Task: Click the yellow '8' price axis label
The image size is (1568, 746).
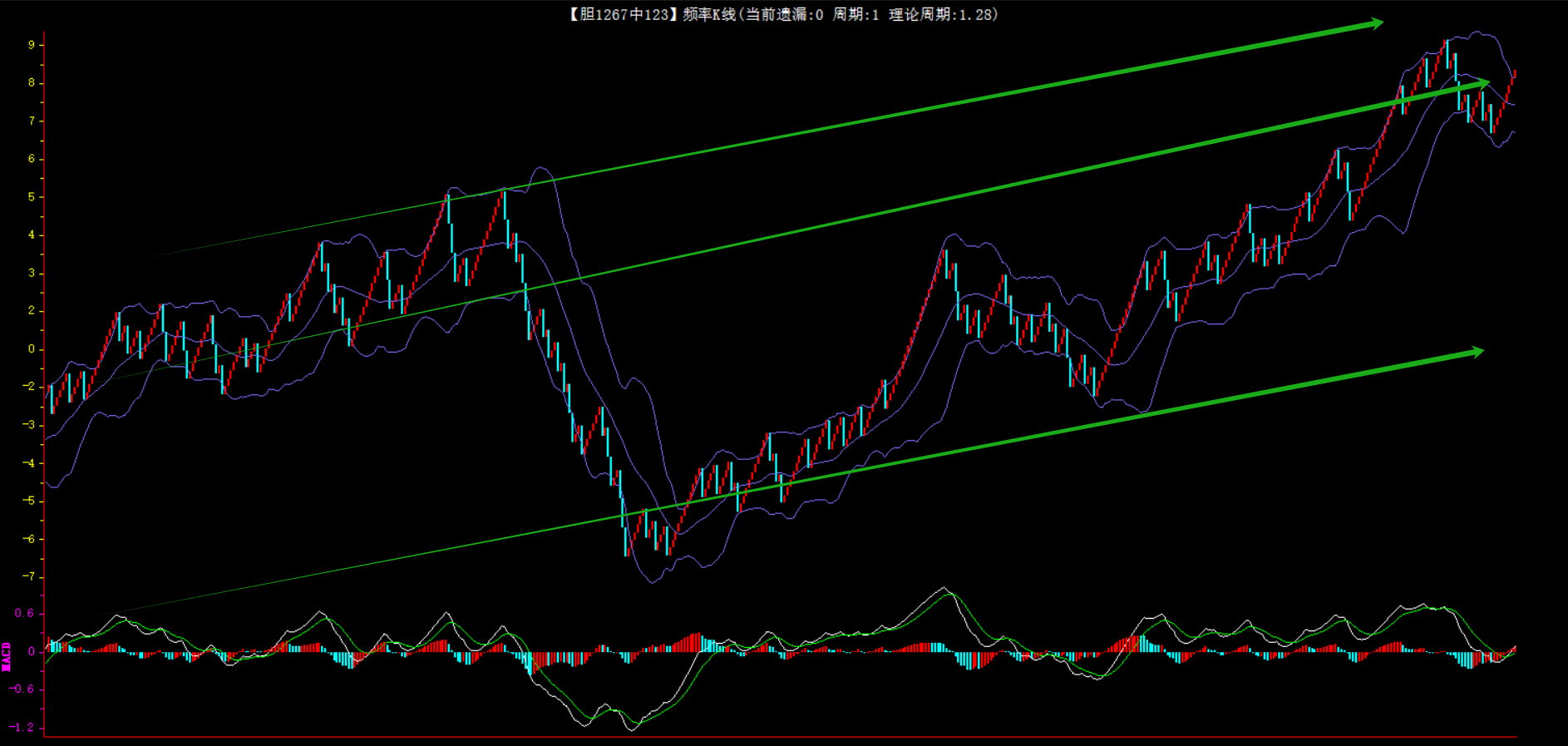Action: [x=32, y=83]
